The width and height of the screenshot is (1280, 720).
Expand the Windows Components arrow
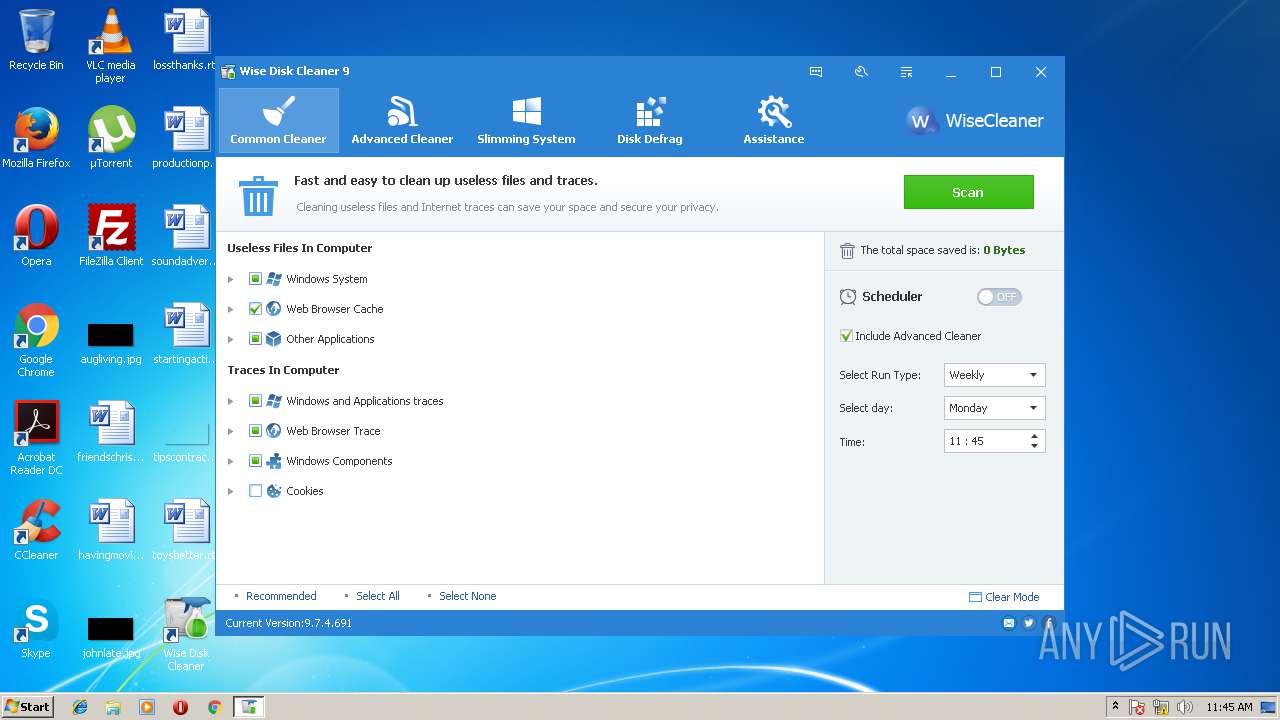(x=231, y=461)
